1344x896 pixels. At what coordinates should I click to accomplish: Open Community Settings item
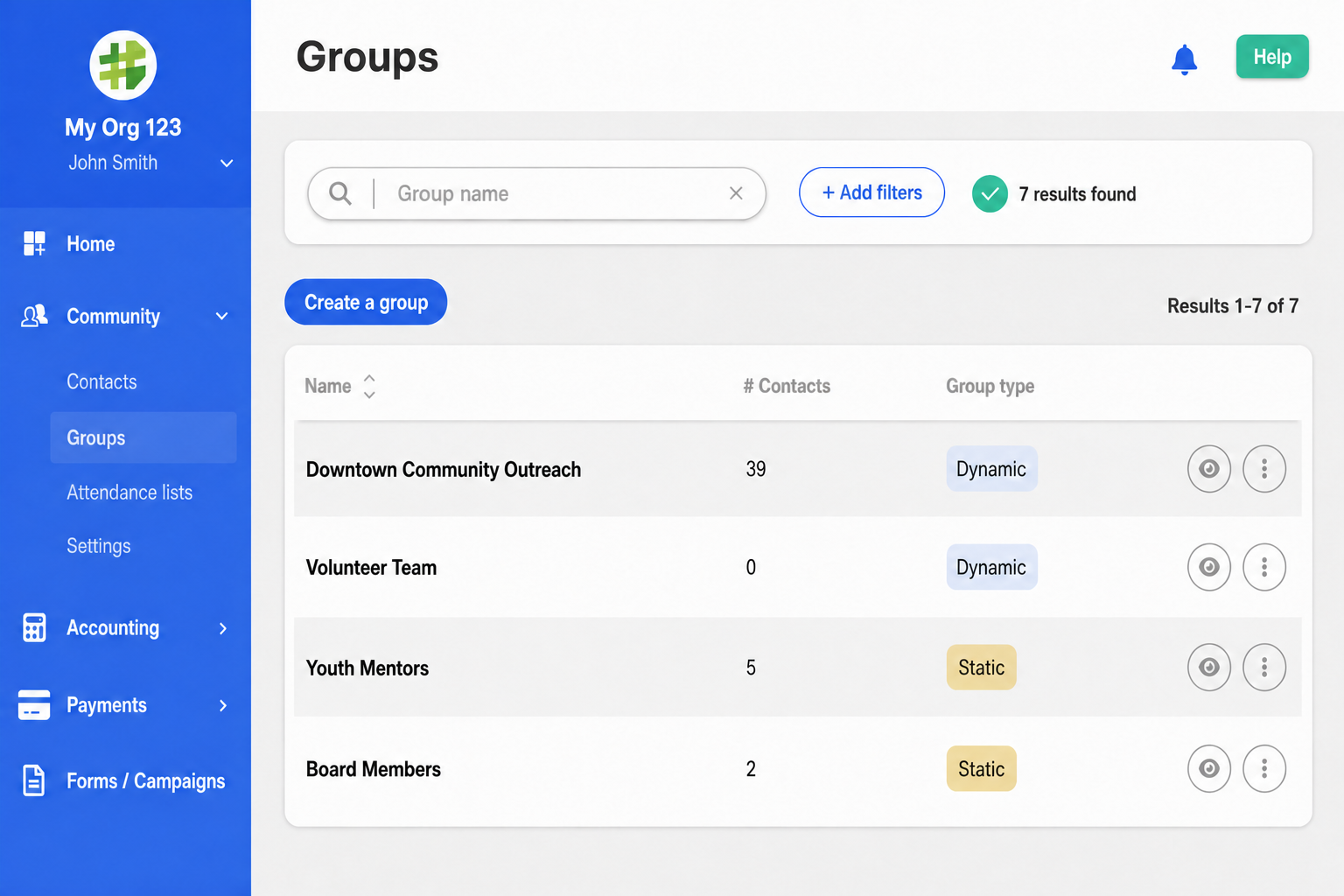pos(99,546)
